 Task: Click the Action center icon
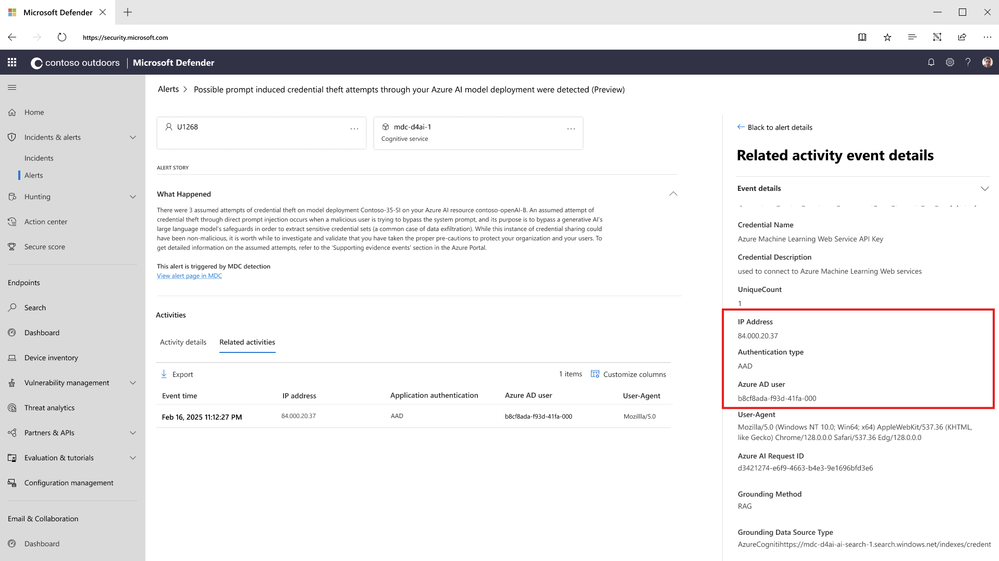[12, 222]
